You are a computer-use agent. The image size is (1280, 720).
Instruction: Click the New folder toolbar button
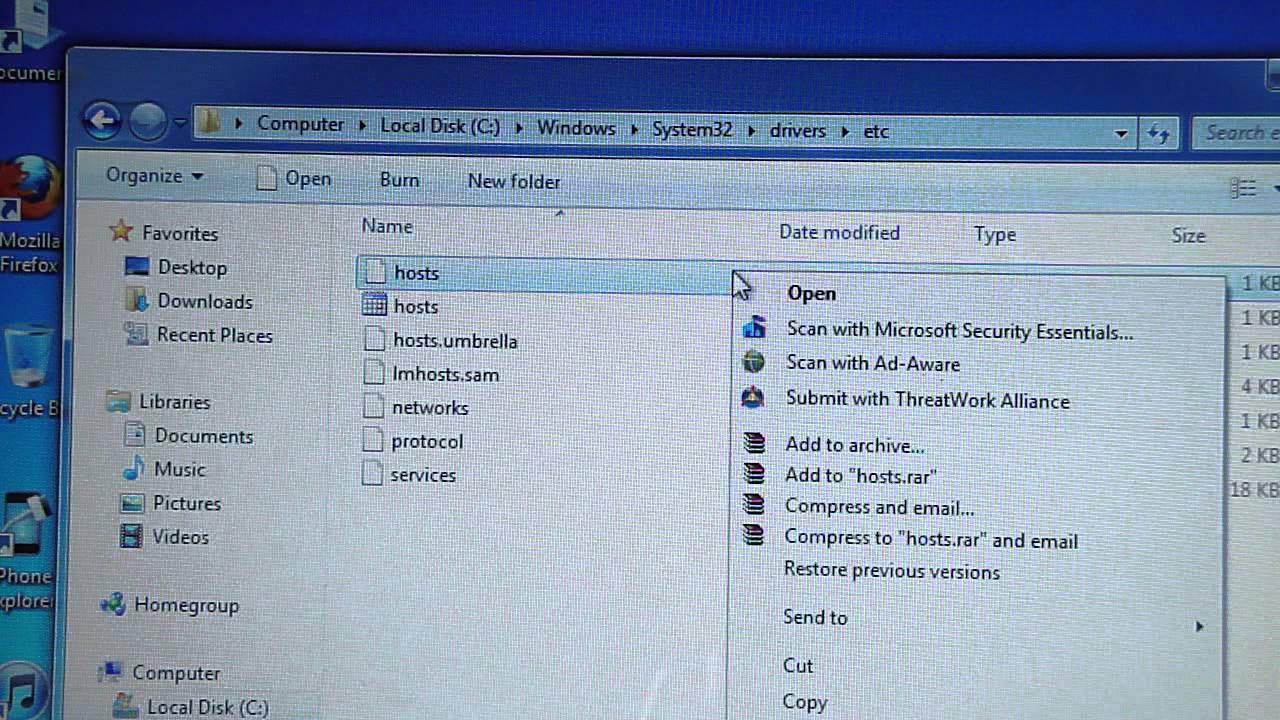[x=514, y=182]
